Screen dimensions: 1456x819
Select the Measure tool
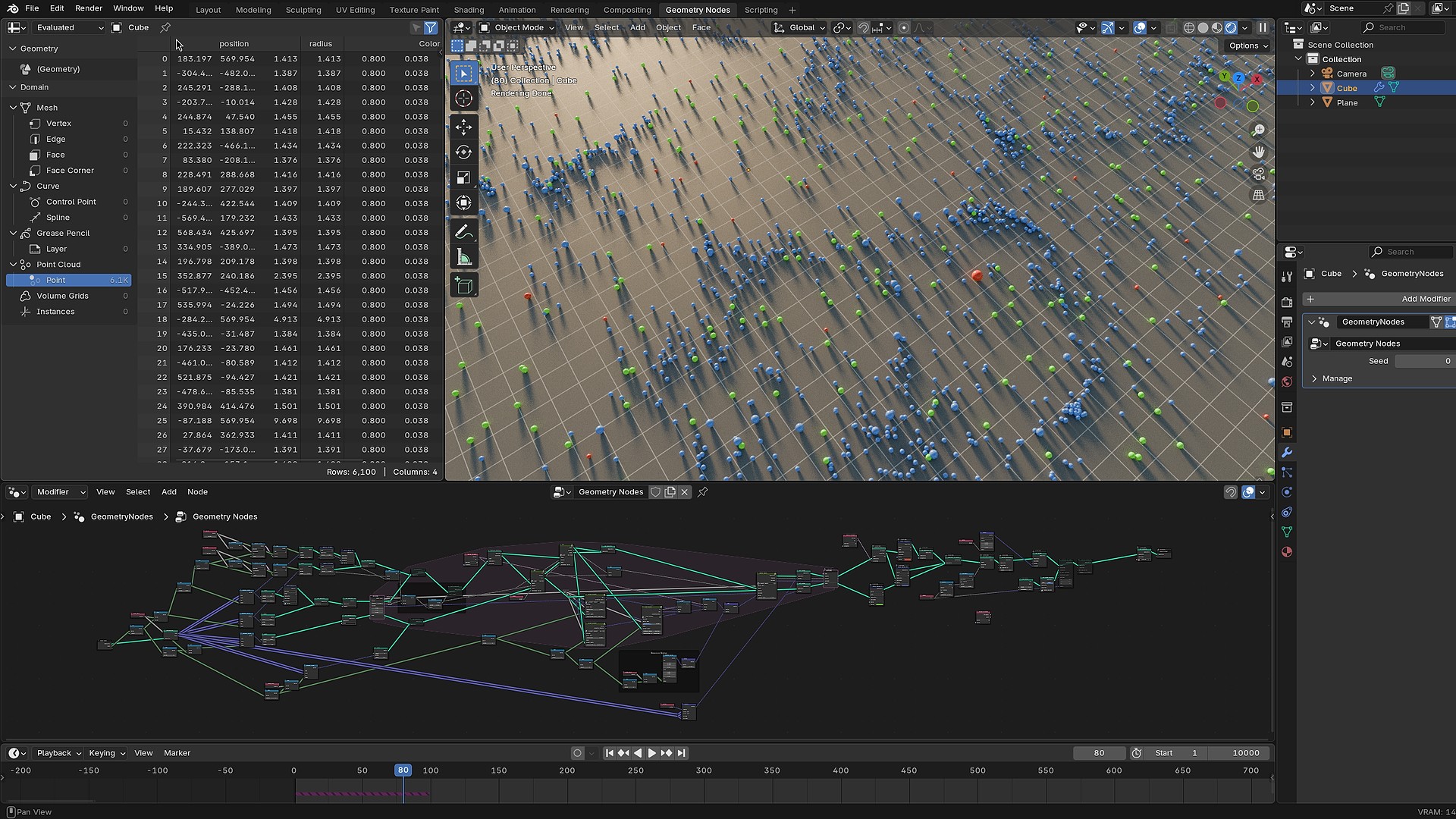(463, 258)
